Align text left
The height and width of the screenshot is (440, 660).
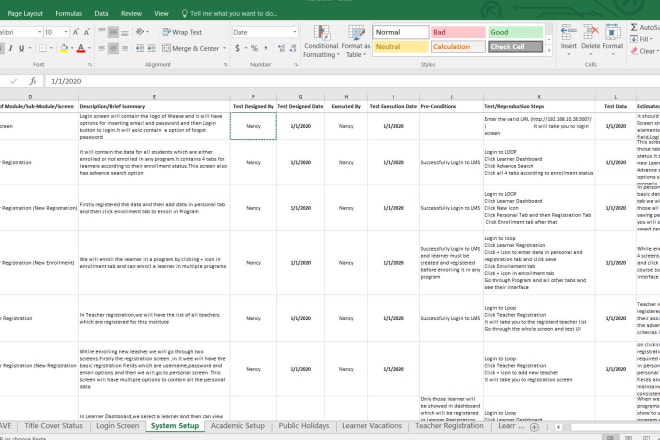(x=102, y=48)
